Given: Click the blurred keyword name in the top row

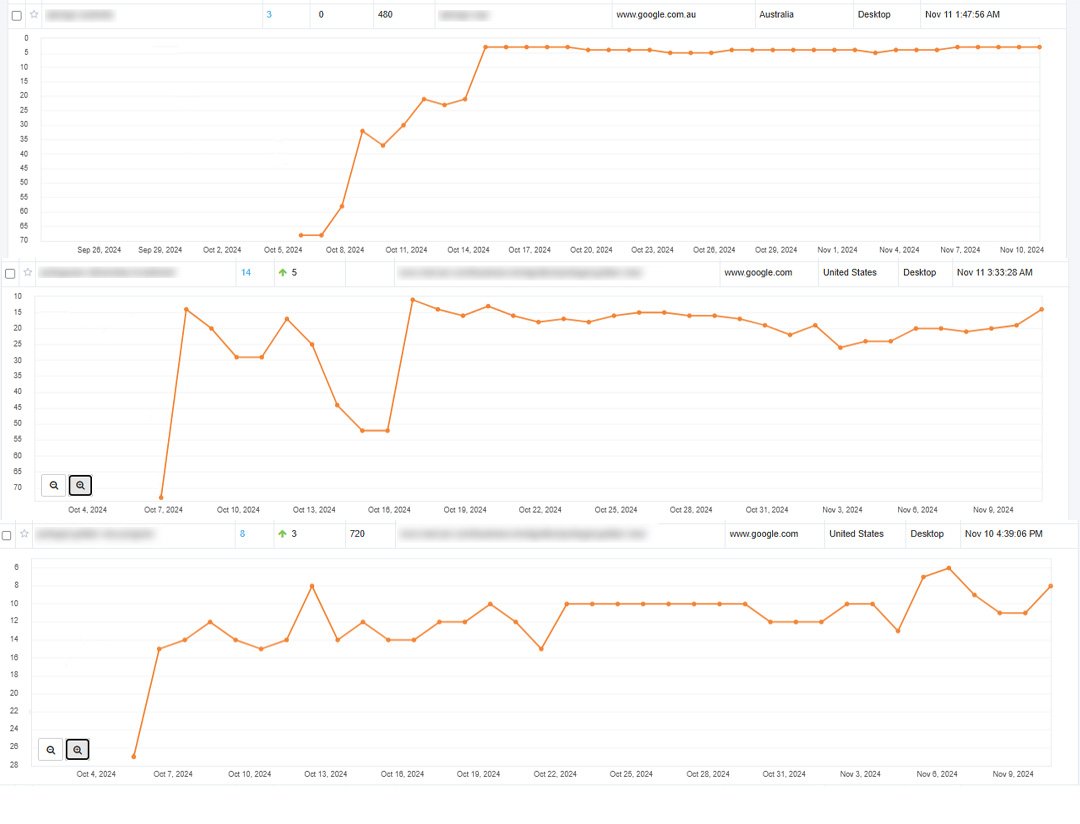Looking at the screenshot, I should tap(80, 14).
